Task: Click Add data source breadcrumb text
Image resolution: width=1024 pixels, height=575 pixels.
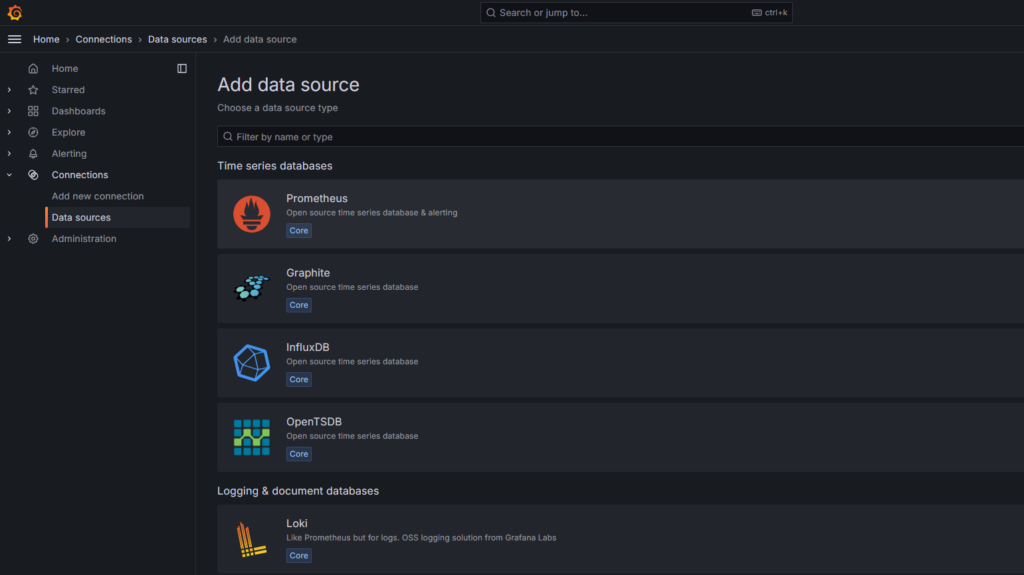Action: coord(260,39)
